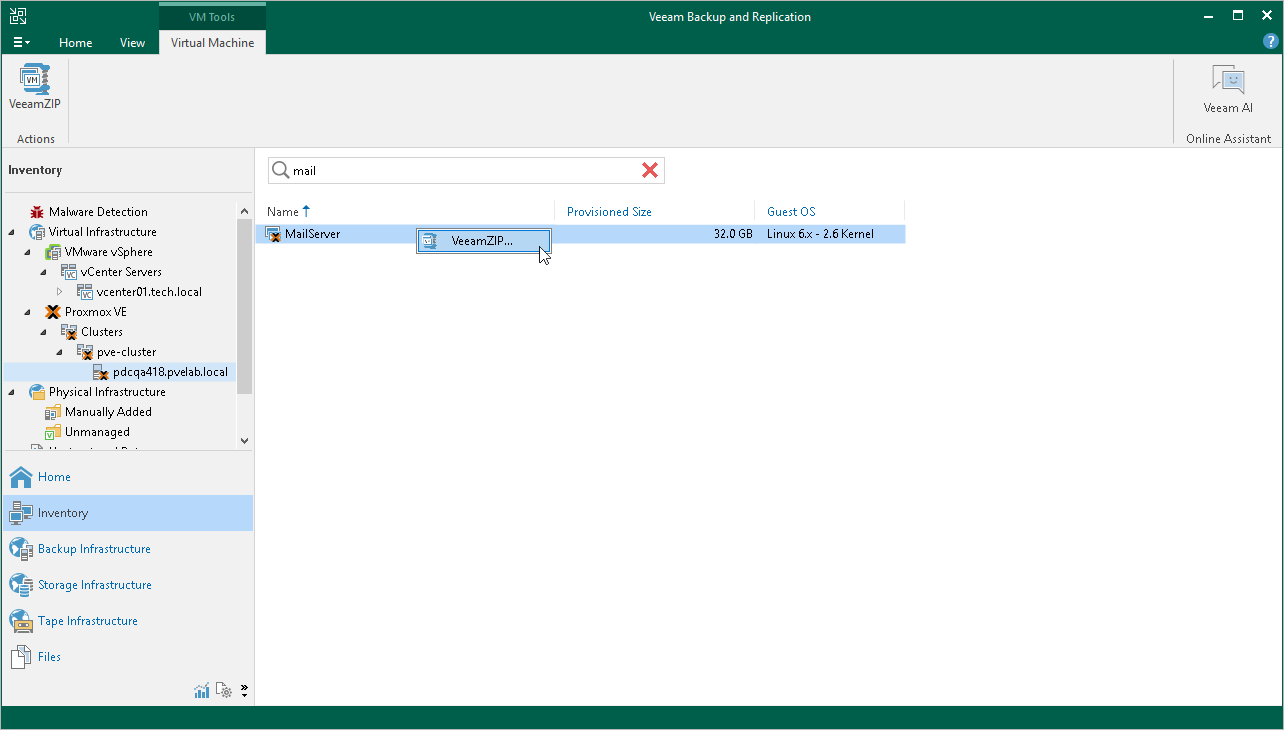Click the Clusters node icon
The height and width of the screenshot is (730, 1284).
pos(70,332)
